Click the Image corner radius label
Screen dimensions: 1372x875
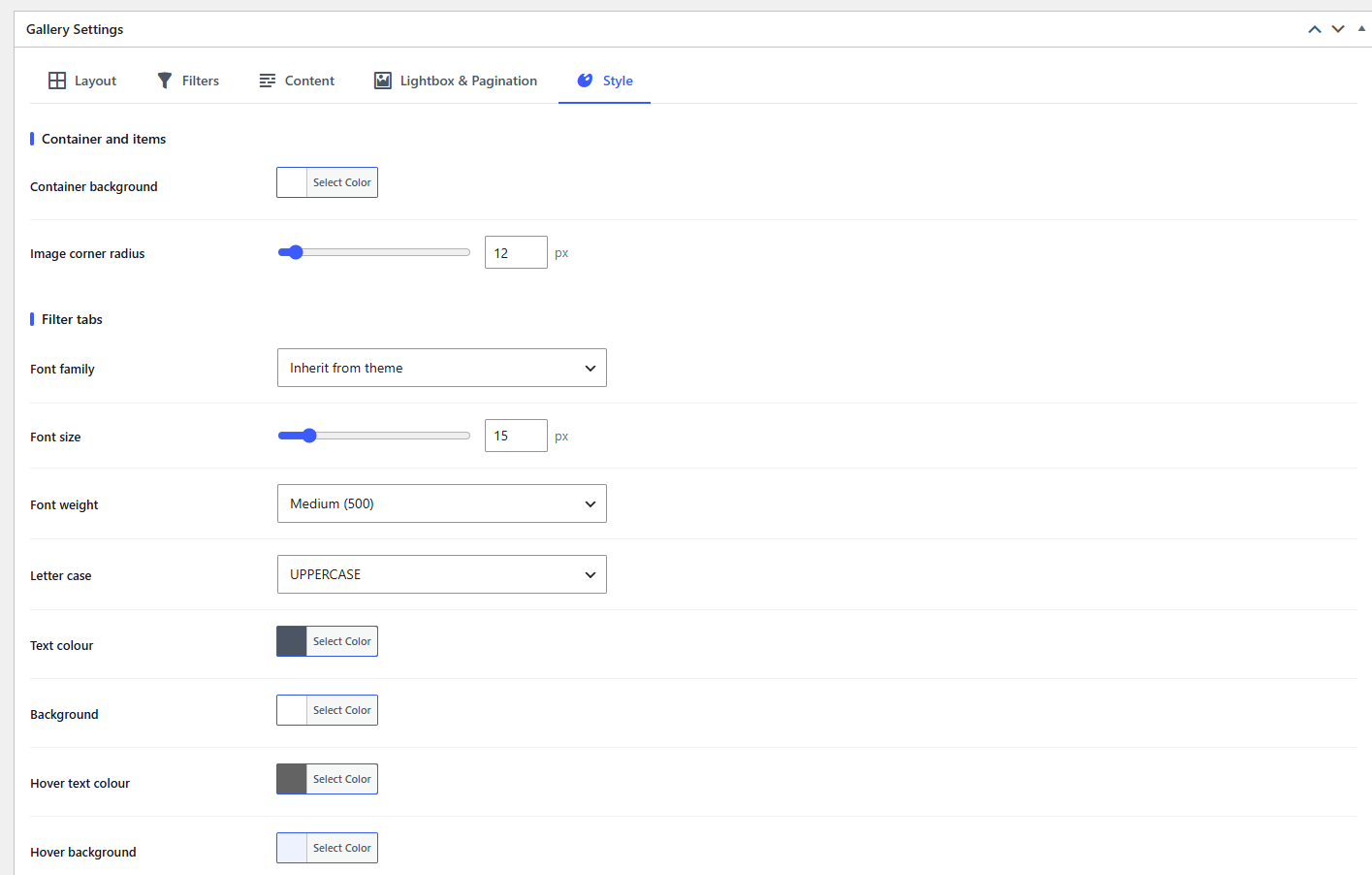pyautogui.click(x=87, y=253)
